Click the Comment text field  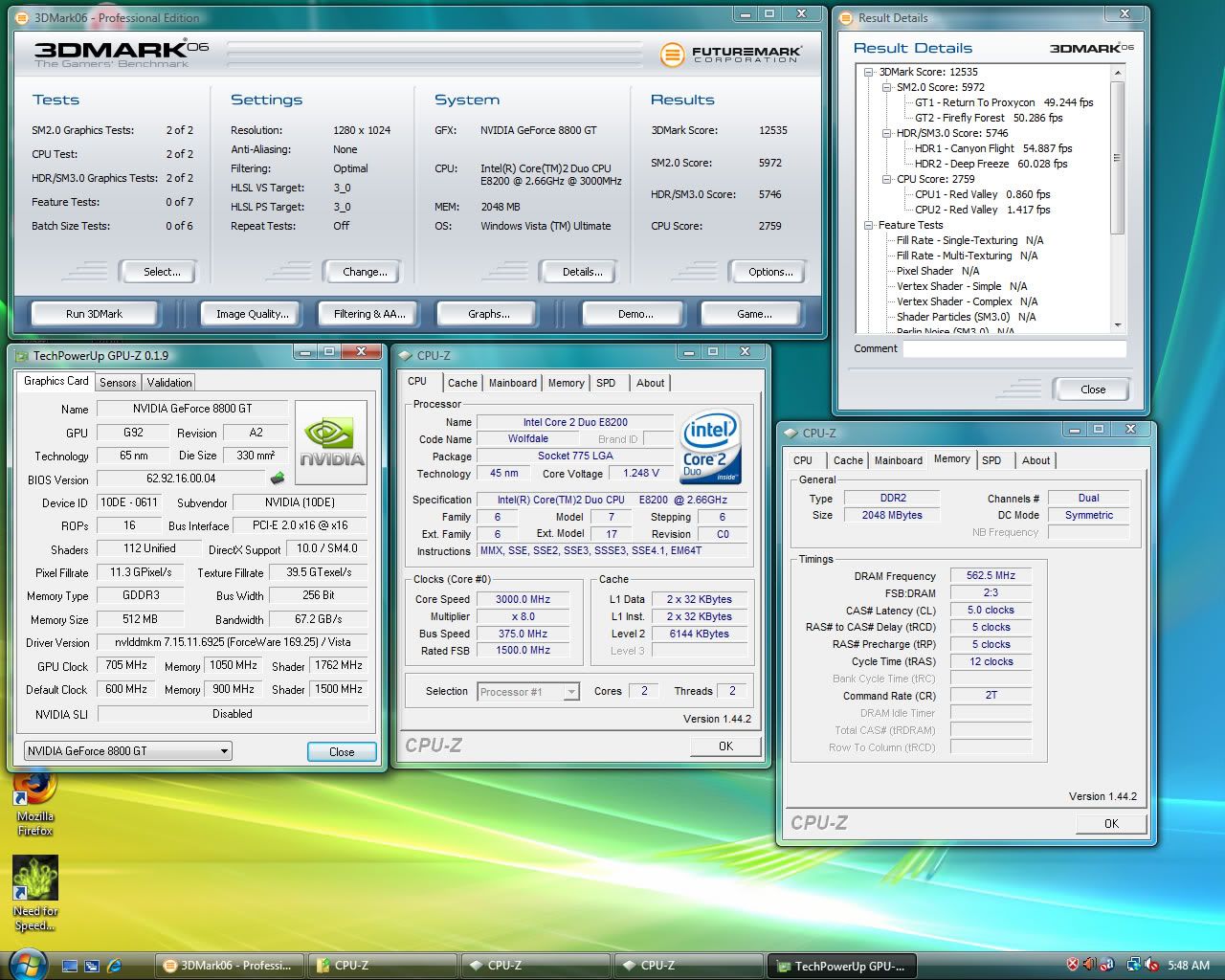1014,349
